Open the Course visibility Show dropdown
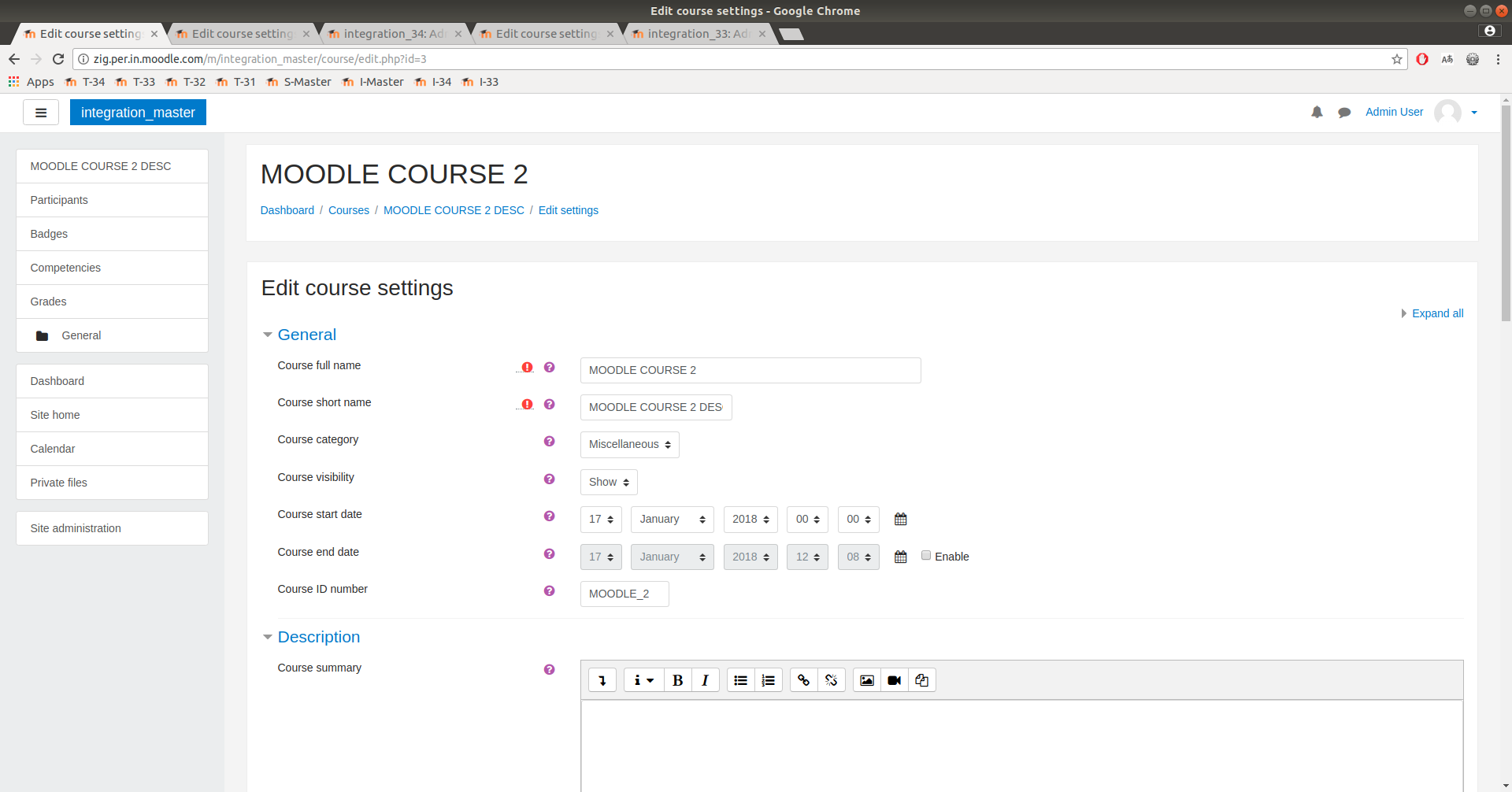Image resolution: width=1512 pixels, height=792 pixels. [x=609, y=483]
